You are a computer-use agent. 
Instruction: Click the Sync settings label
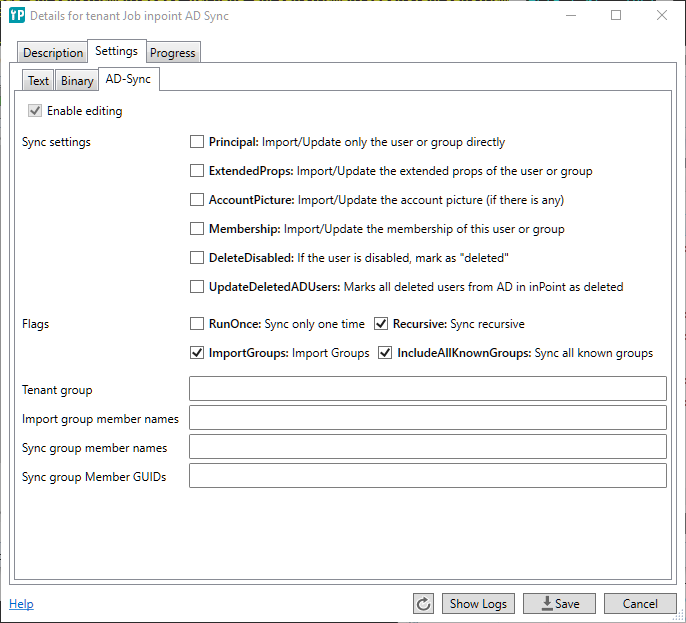coord(56,142)
